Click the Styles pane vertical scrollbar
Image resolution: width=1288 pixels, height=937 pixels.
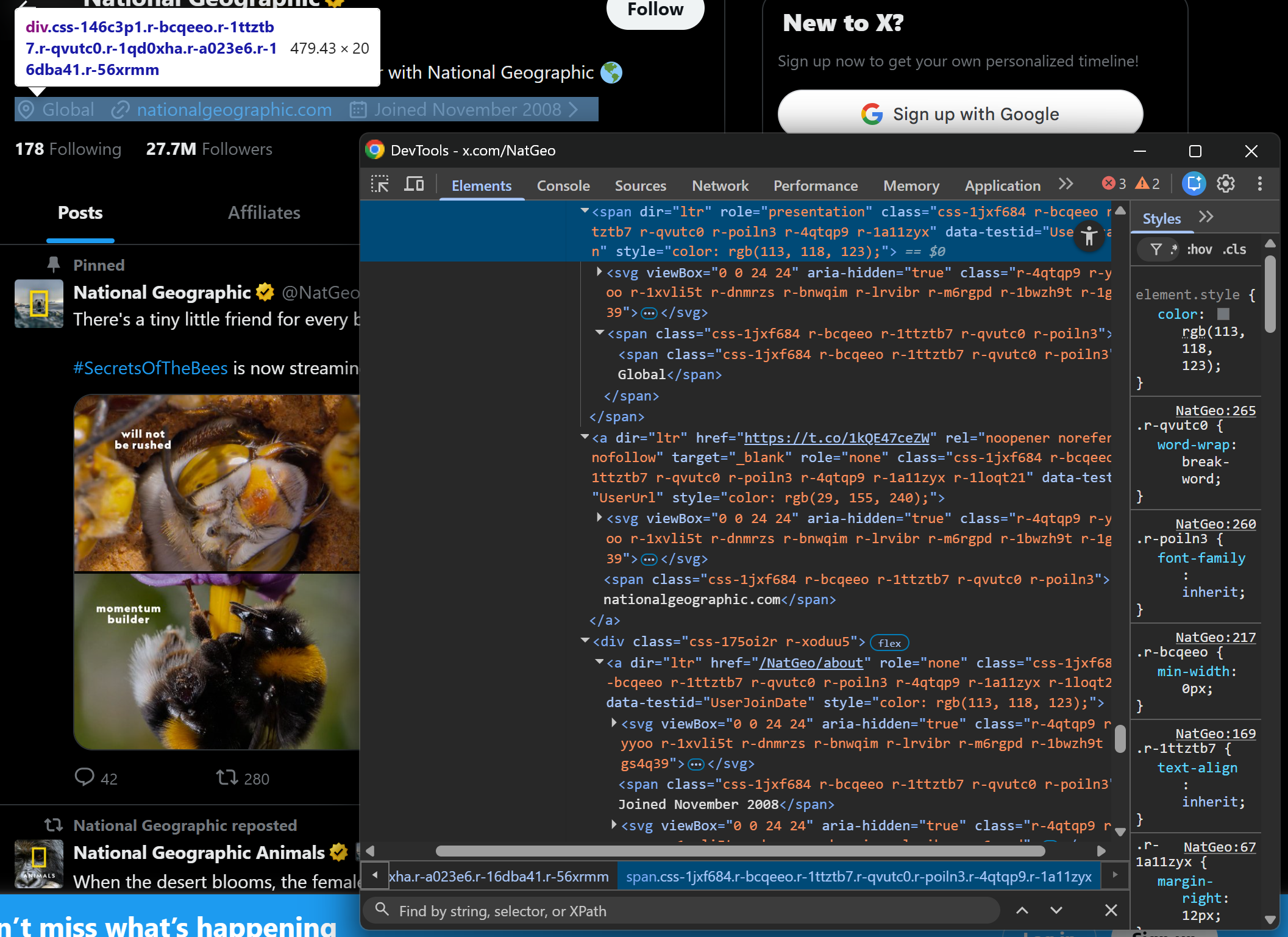pyautogui.click(x=1270, y=295)
